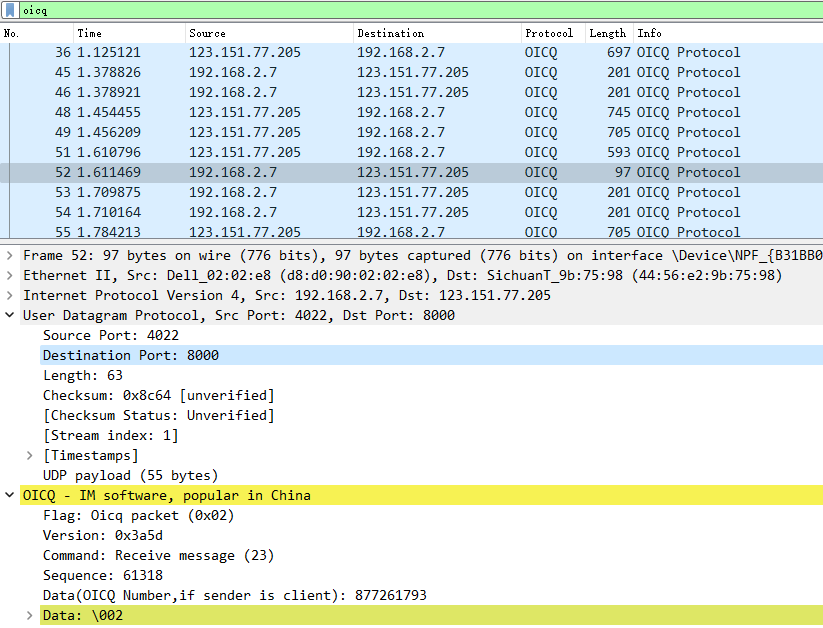823x628 pixels.
Task: Click the oicq display filter field
Action: coord(400,10)
